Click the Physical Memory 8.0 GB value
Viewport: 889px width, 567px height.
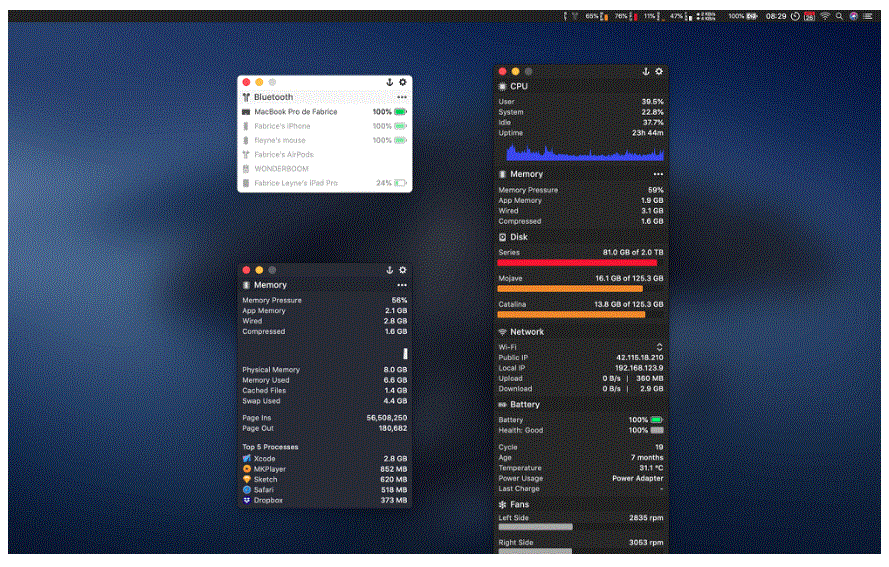395,370
